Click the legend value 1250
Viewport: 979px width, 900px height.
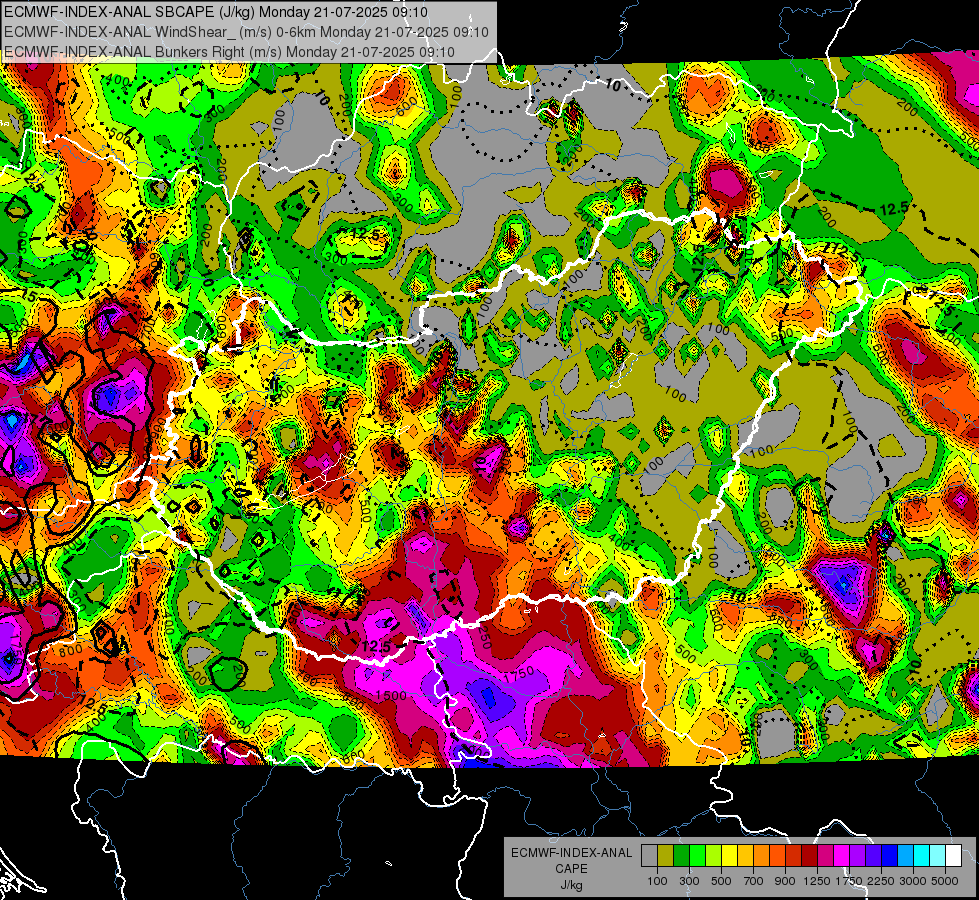point(817,881)
